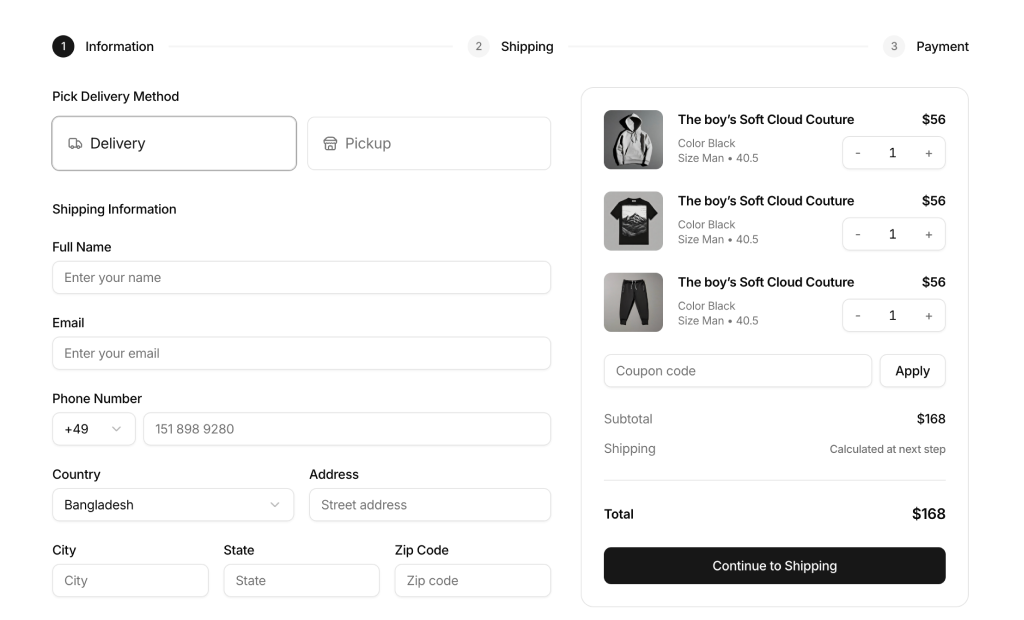Decrease t-shirt quantity with minus icon
Image resolution: width=1024 pixels, height=620 pixels.
857,234
